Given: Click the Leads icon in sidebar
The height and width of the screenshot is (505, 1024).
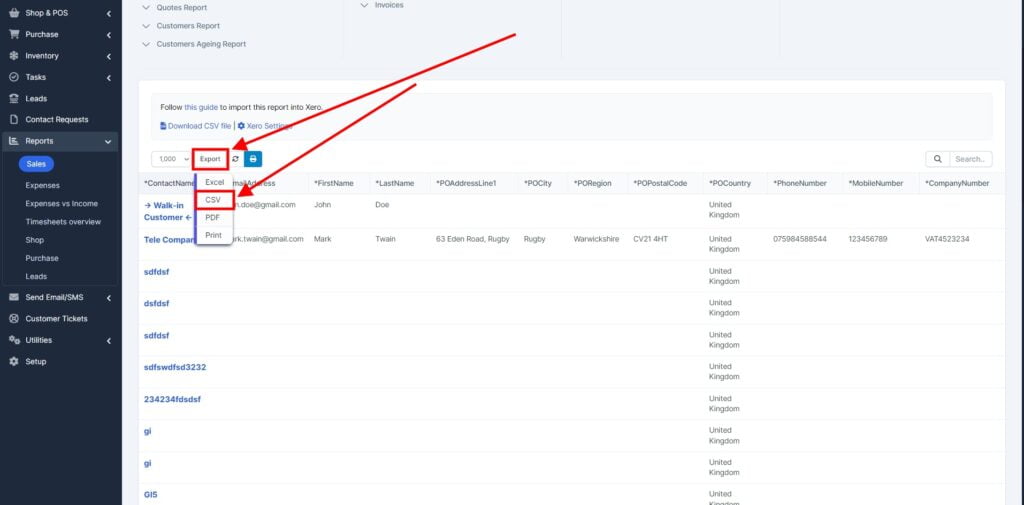Looking at the screenshot, I should coord(14,99).
